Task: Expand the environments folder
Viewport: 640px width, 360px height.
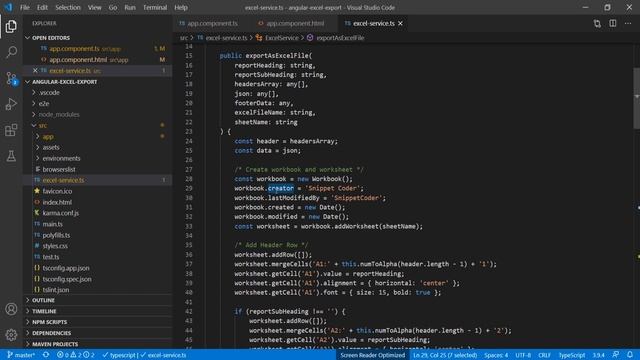Action: coord(61,158)
